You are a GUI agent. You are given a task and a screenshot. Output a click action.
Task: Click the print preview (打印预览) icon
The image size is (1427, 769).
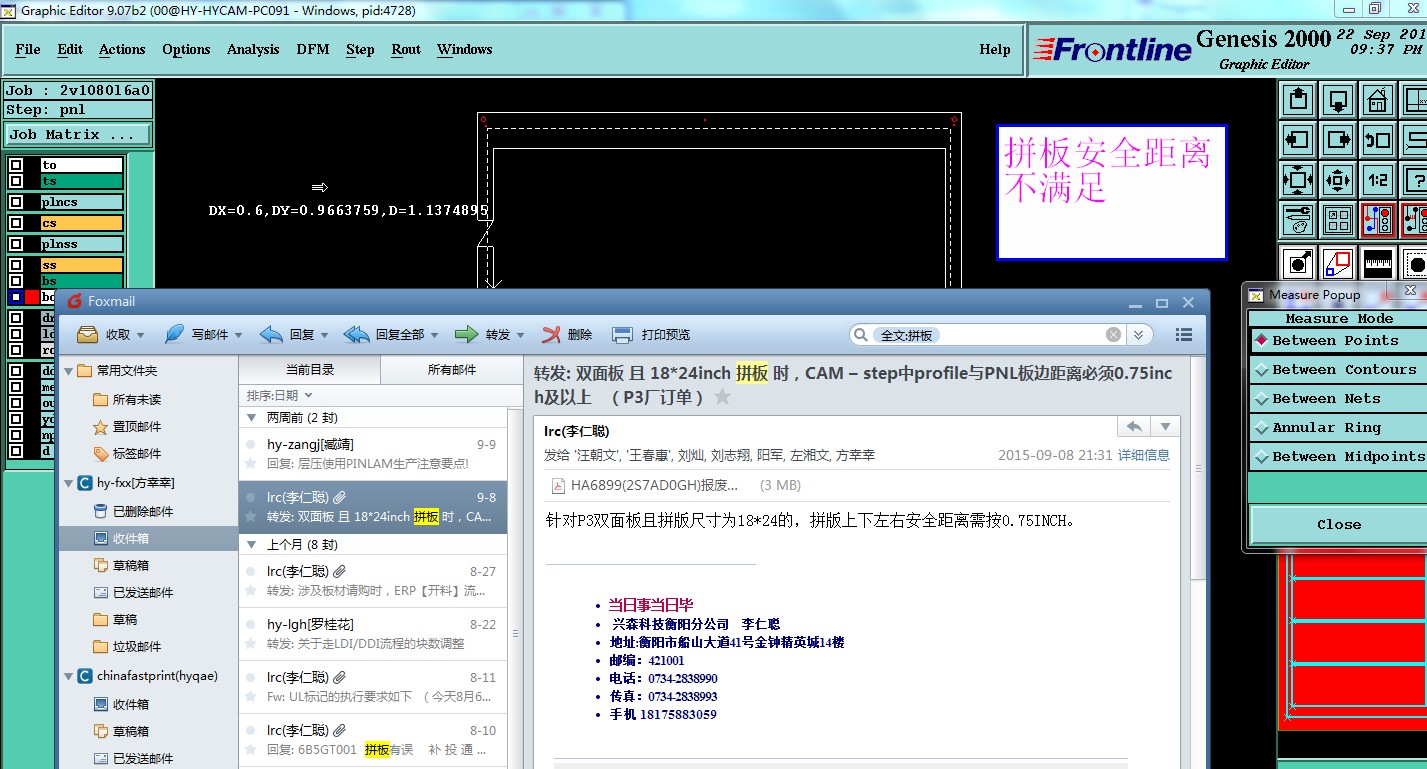[622, 335]
